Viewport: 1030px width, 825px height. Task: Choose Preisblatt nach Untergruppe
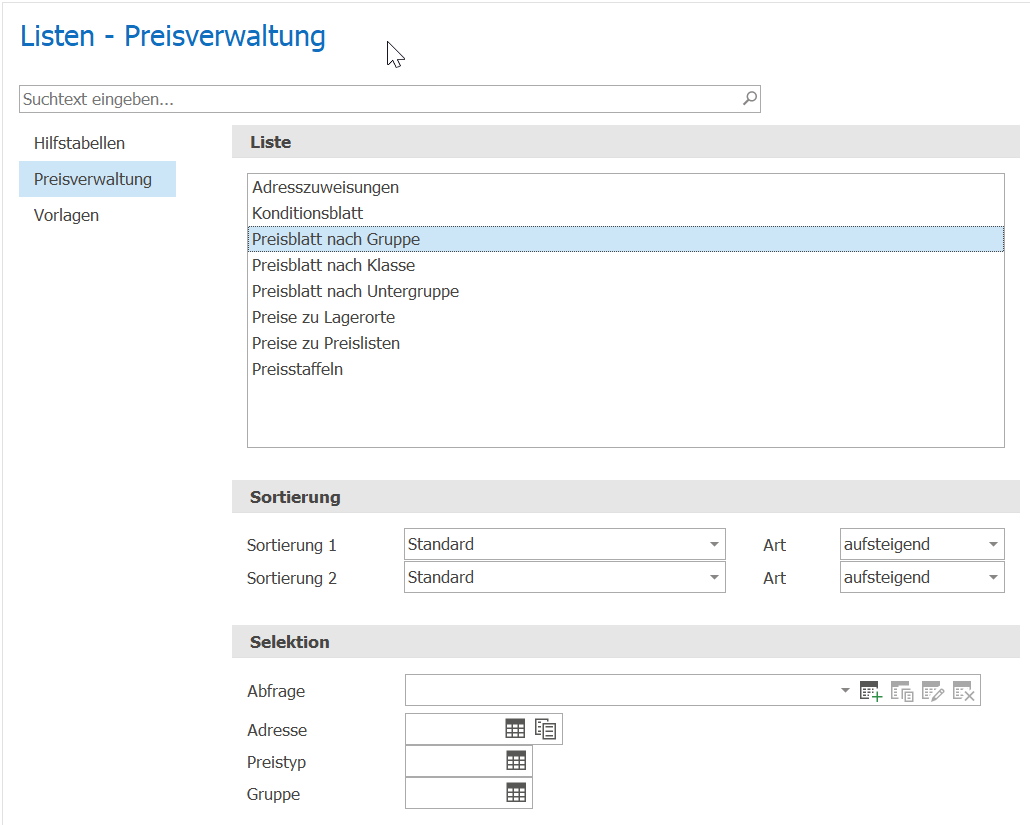click(625, 291)
